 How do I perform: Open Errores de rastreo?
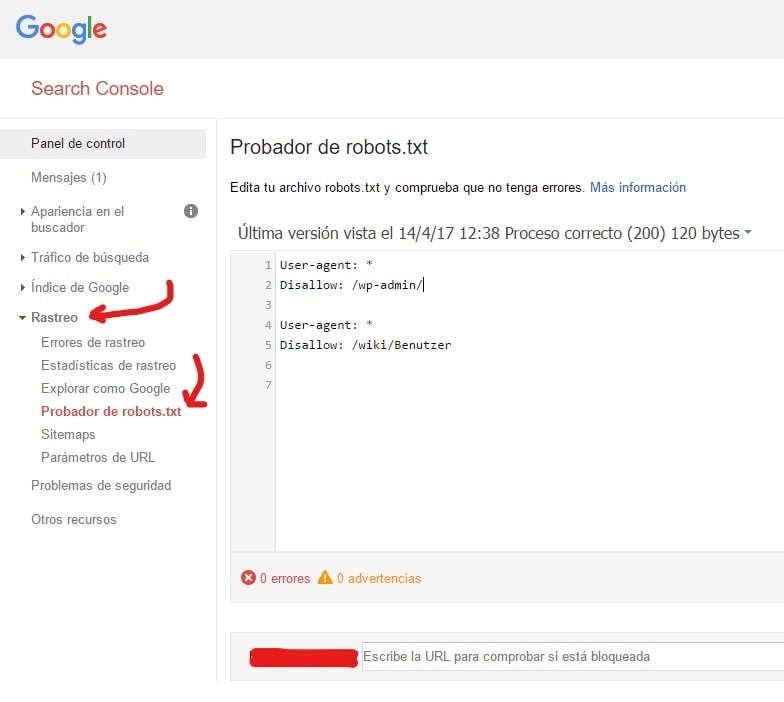(x=93, y=342)
